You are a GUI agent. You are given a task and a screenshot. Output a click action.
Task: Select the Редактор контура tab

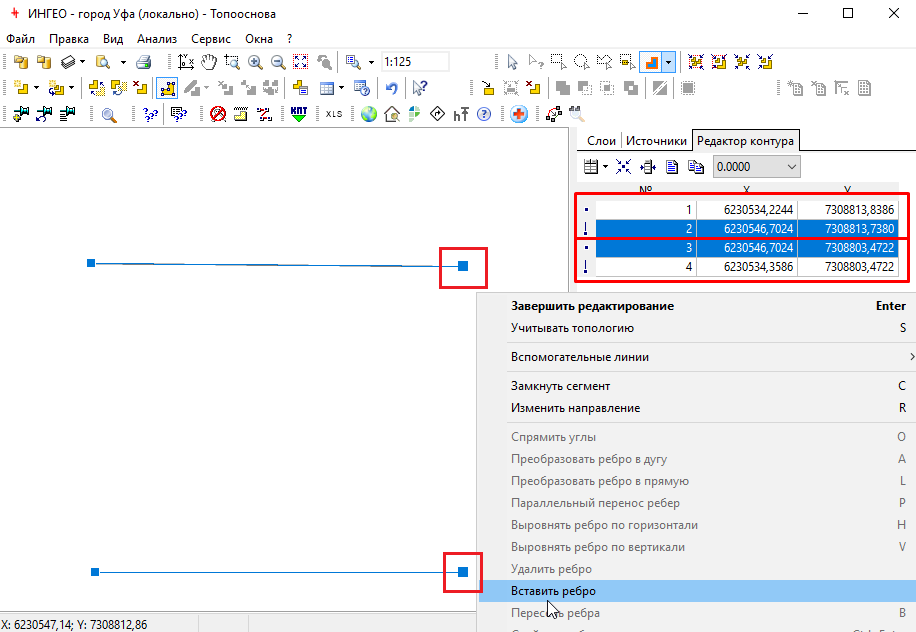click(x=745, y=141)
